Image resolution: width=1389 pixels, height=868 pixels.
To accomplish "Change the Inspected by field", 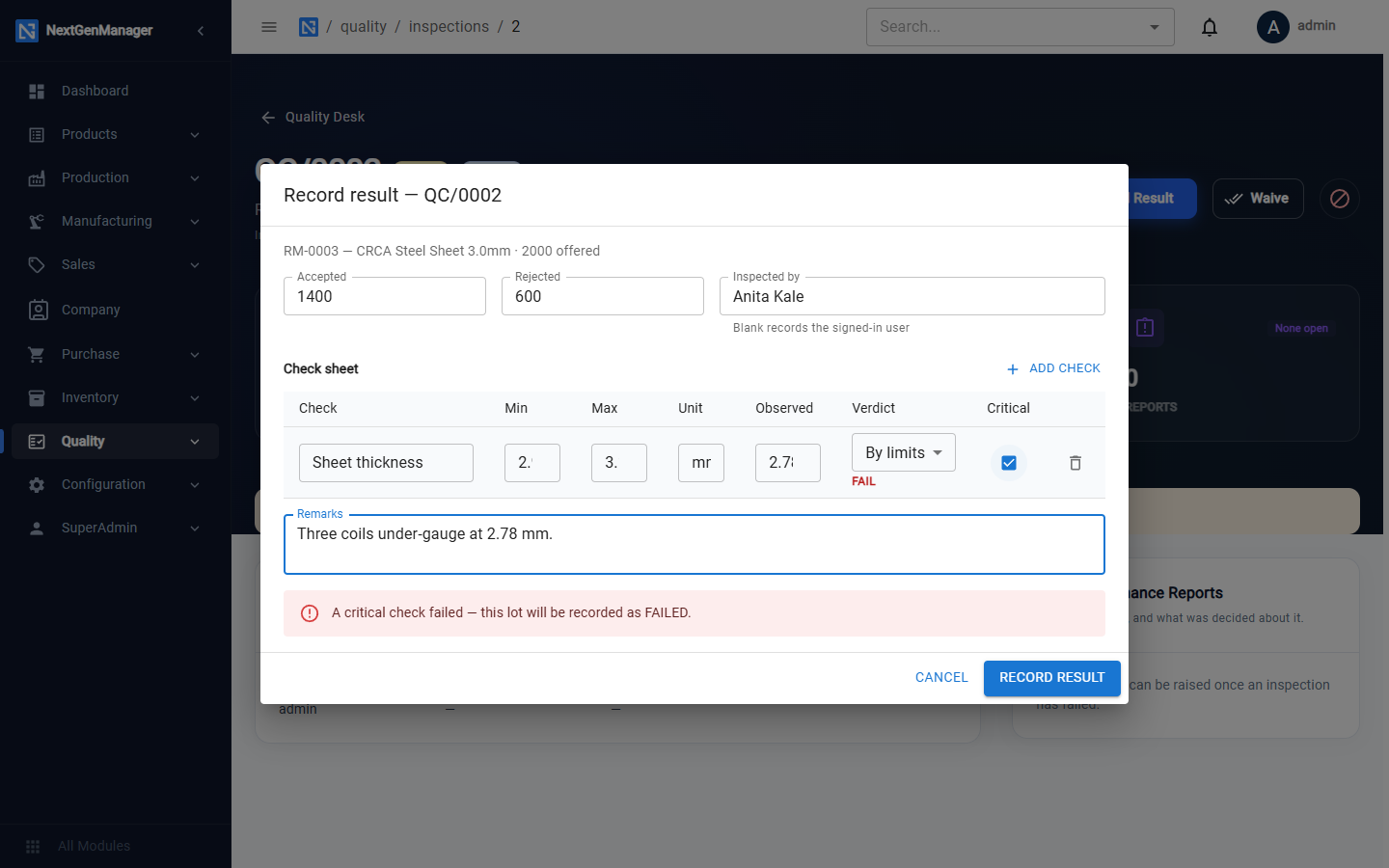I will coord(912,296).
